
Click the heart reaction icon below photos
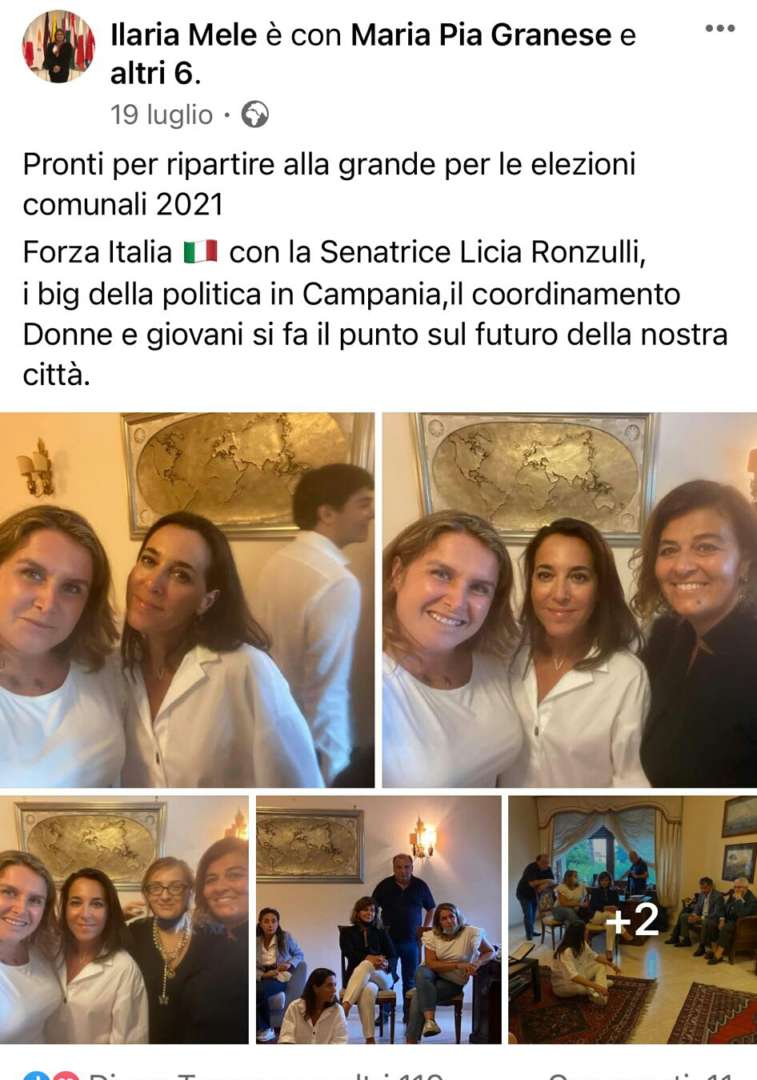pos(63,1076)
